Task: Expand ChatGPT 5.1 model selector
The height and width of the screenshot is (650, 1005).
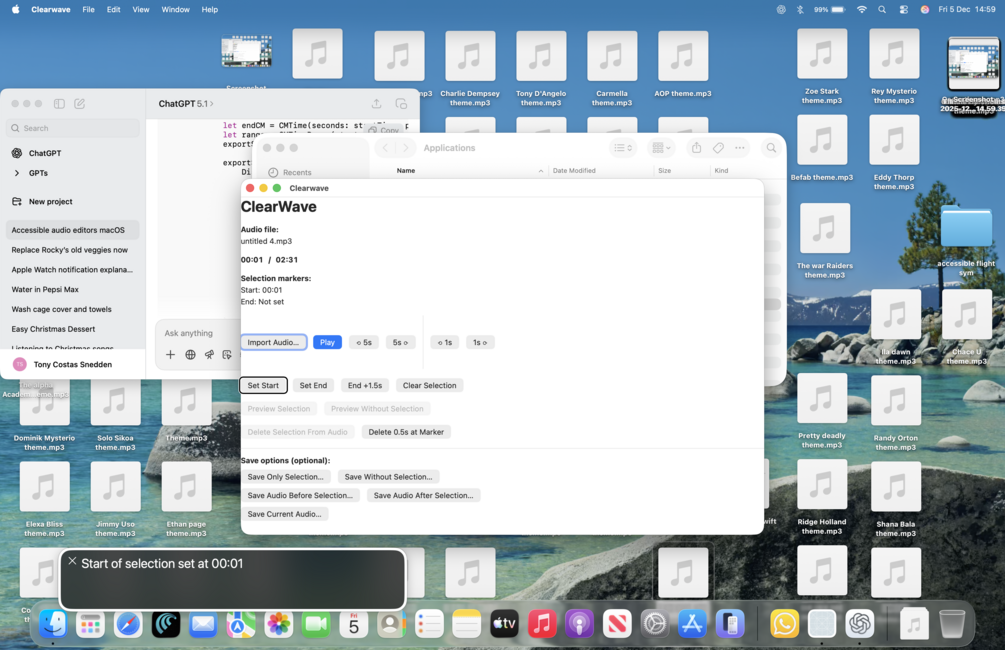Action: 186,103
